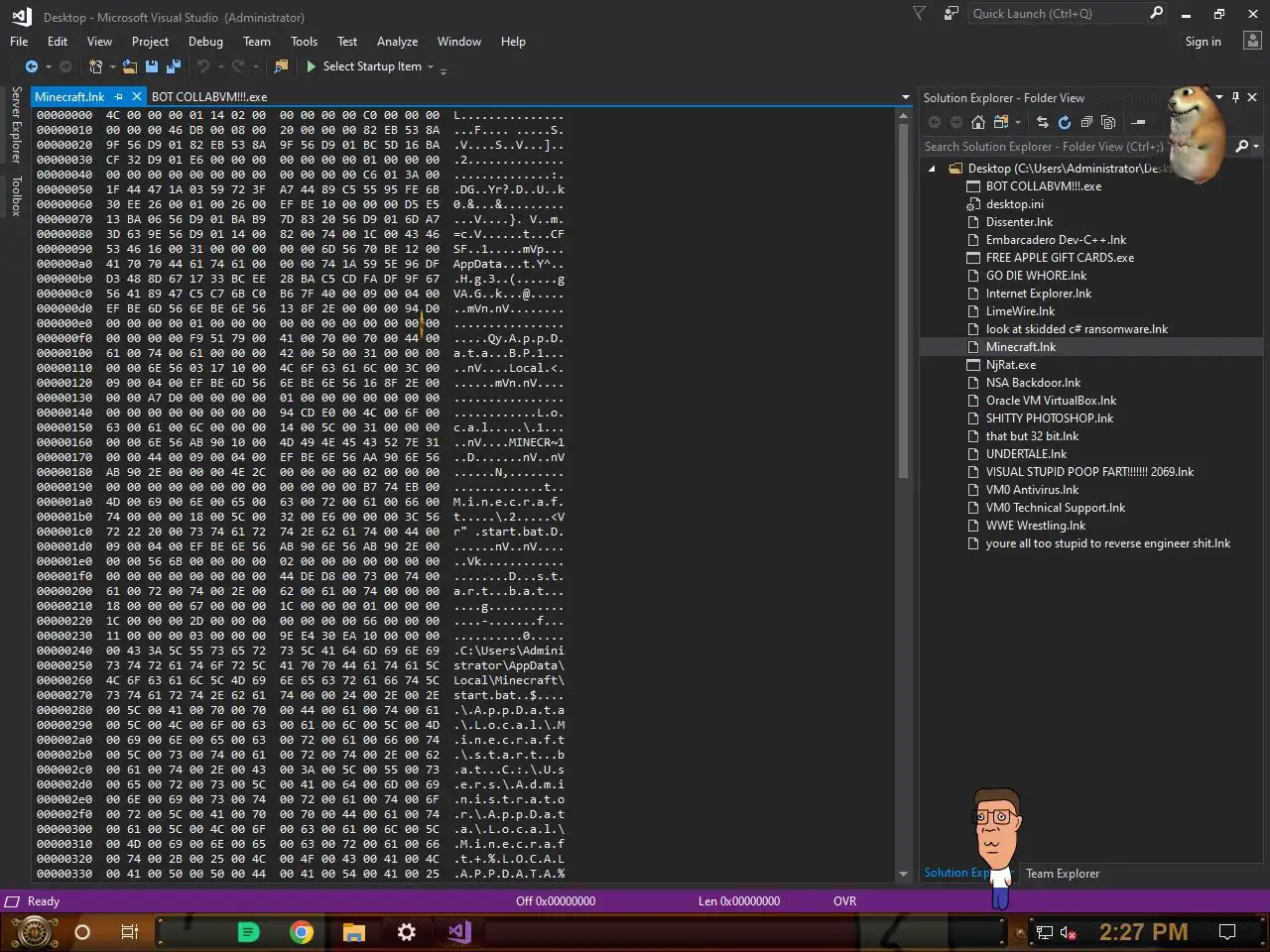Click the search magnifier in Solution Explorer
The height and width of the screenshot is (952, 1270).
[1241, 146]
